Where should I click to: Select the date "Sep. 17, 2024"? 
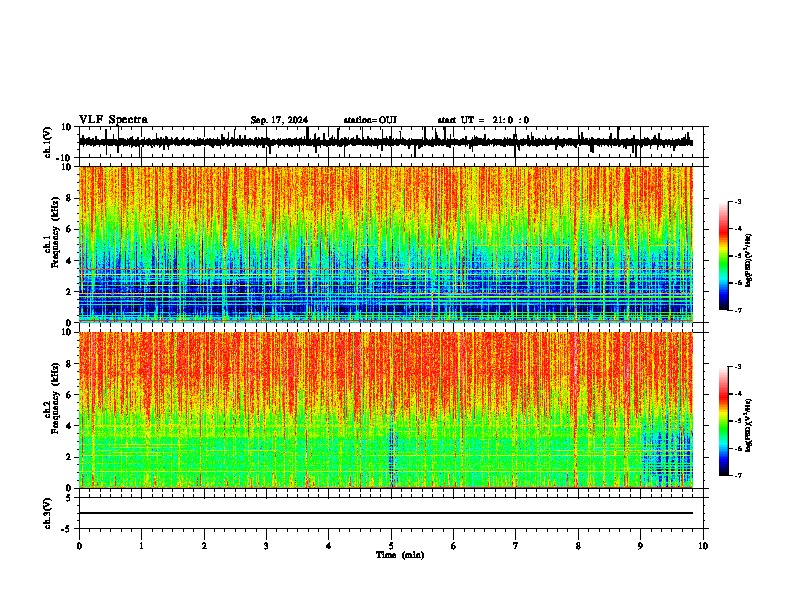coord(279,120)
